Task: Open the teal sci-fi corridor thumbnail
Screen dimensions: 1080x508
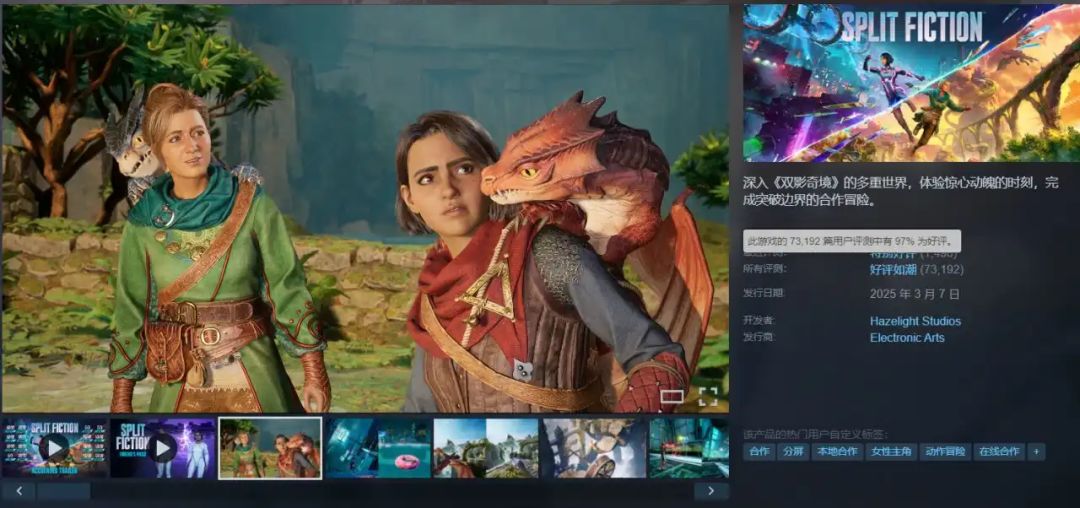Action: pyautogui.click(x=689, y=448)
